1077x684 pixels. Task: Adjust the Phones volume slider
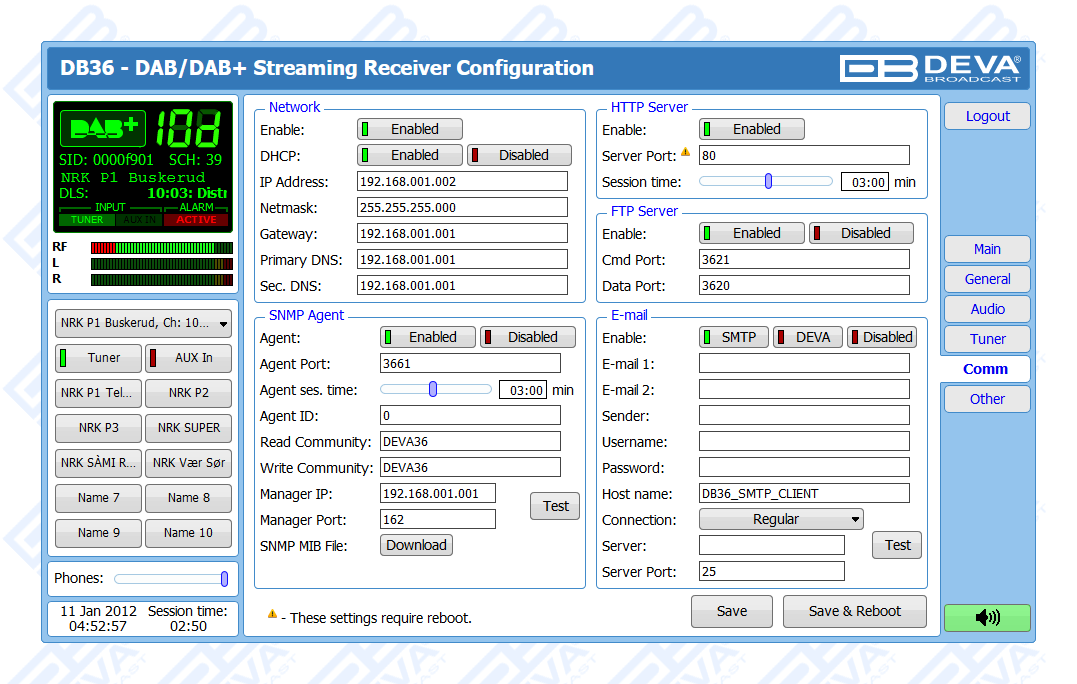tap(224, 579)
